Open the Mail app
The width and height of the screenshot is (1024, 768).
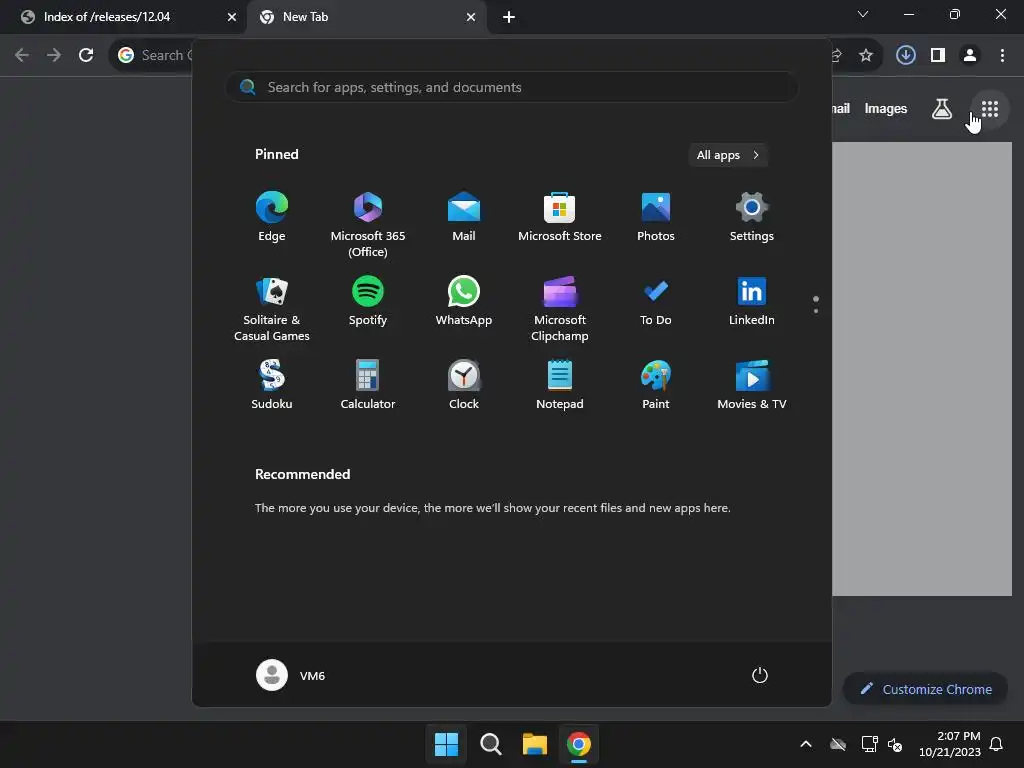[464, 217]
